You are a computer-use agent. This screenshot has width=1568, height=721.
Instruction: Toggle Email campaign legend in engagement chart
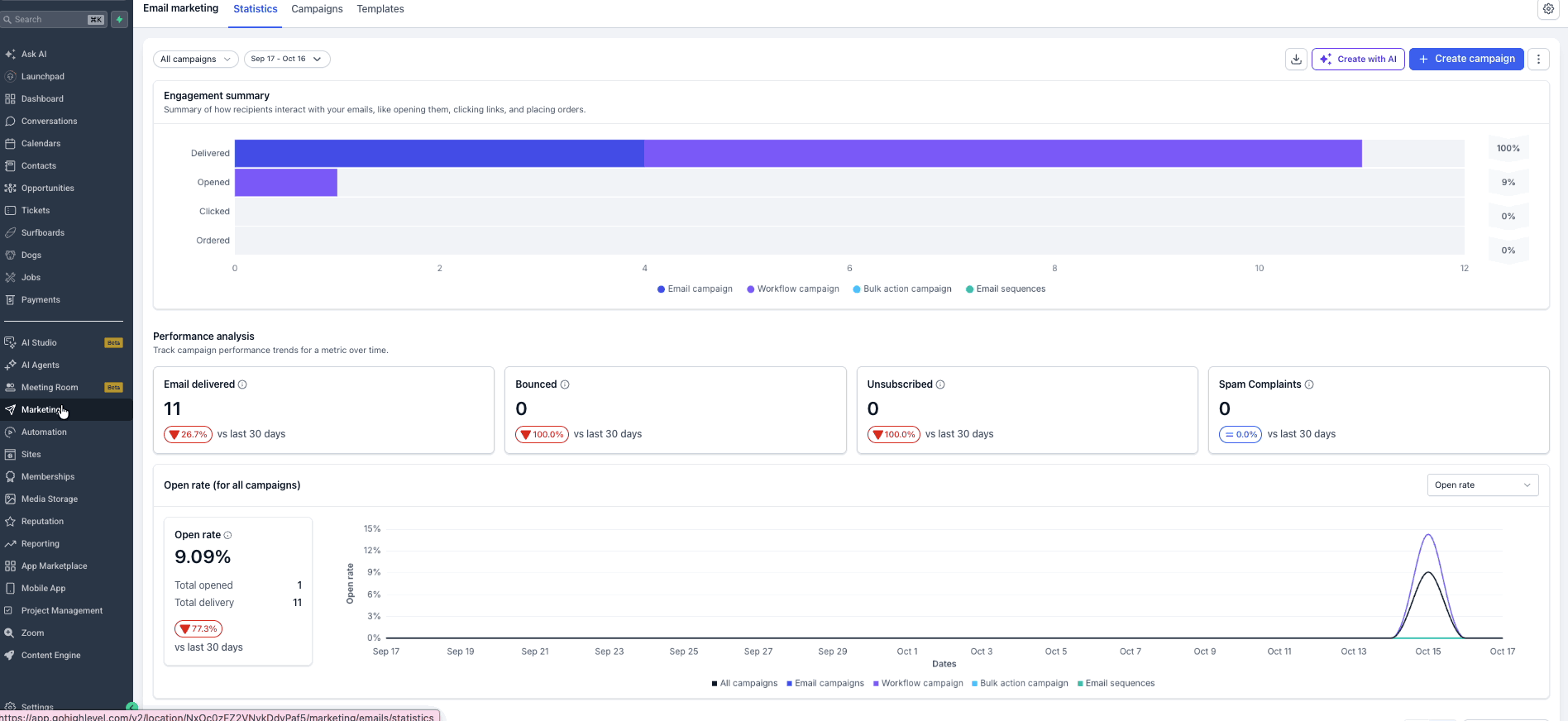pyautogui.click(x=695, y=289)
